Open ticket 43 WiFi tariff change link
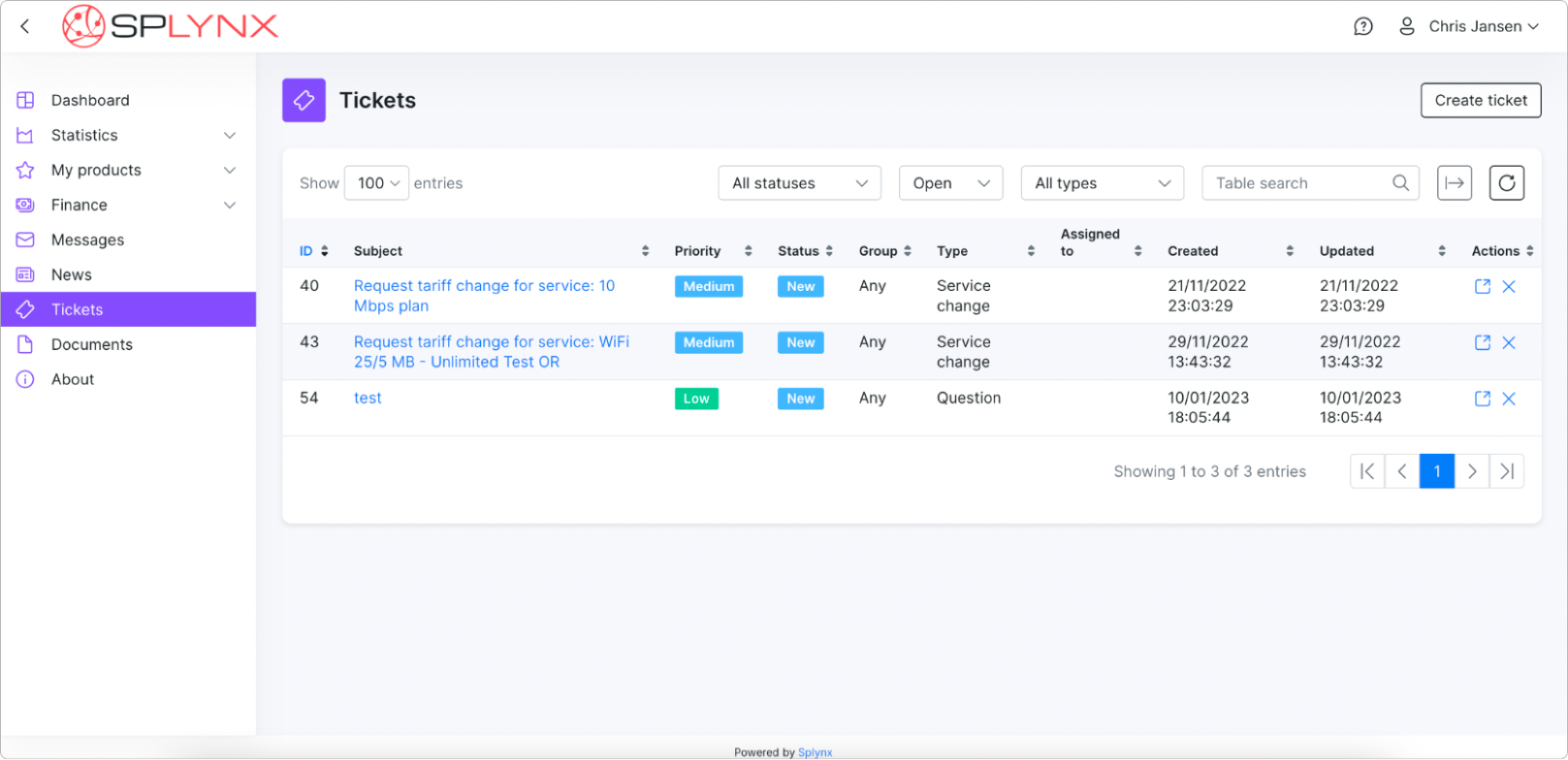The image size is (1568, 760). 491,352
